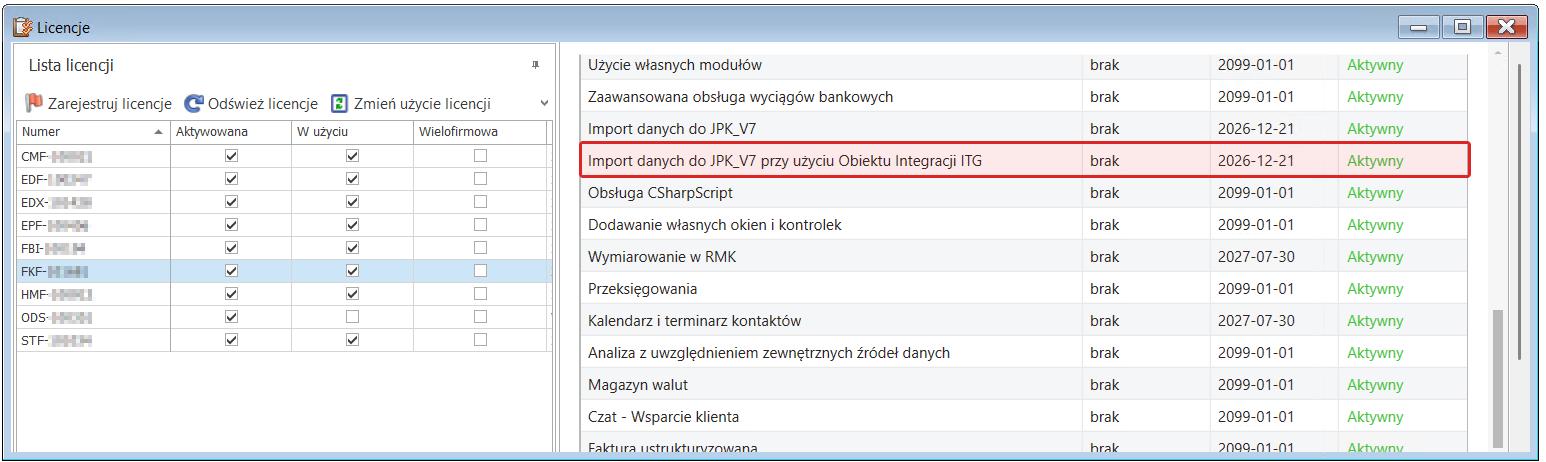This screenshot has width=1546, height=462.
Task: Click the Zmień użycie licencji icon
Action: click(339, 103)
